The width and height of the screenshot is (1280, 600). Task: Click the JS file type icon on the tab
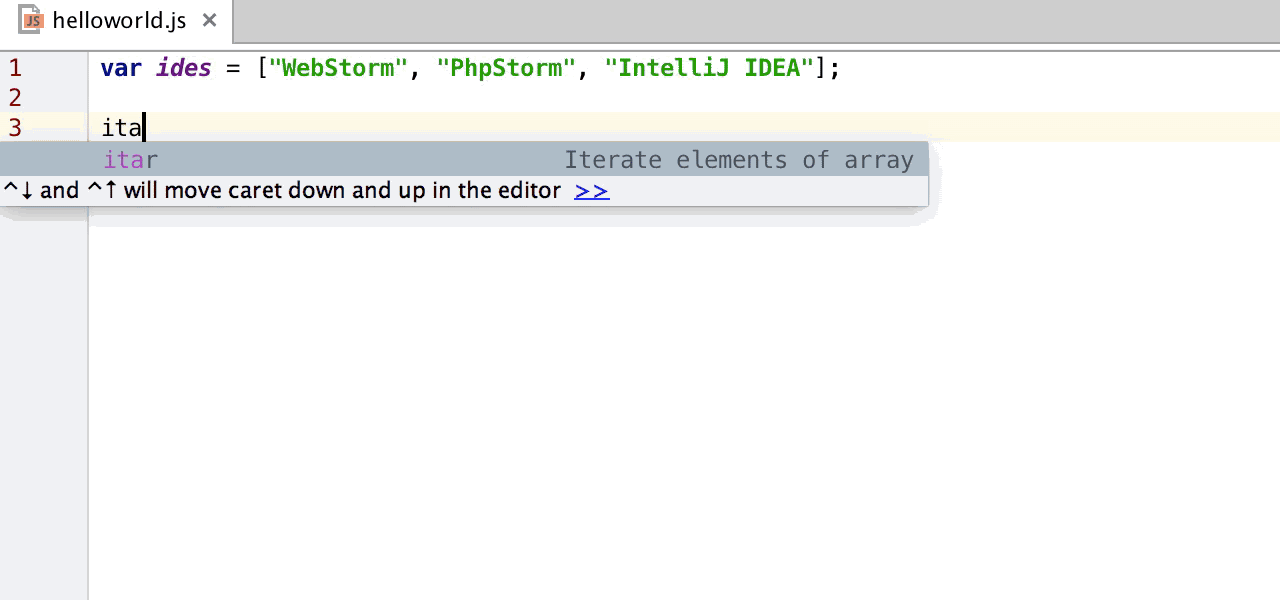(x=30, y=20)
